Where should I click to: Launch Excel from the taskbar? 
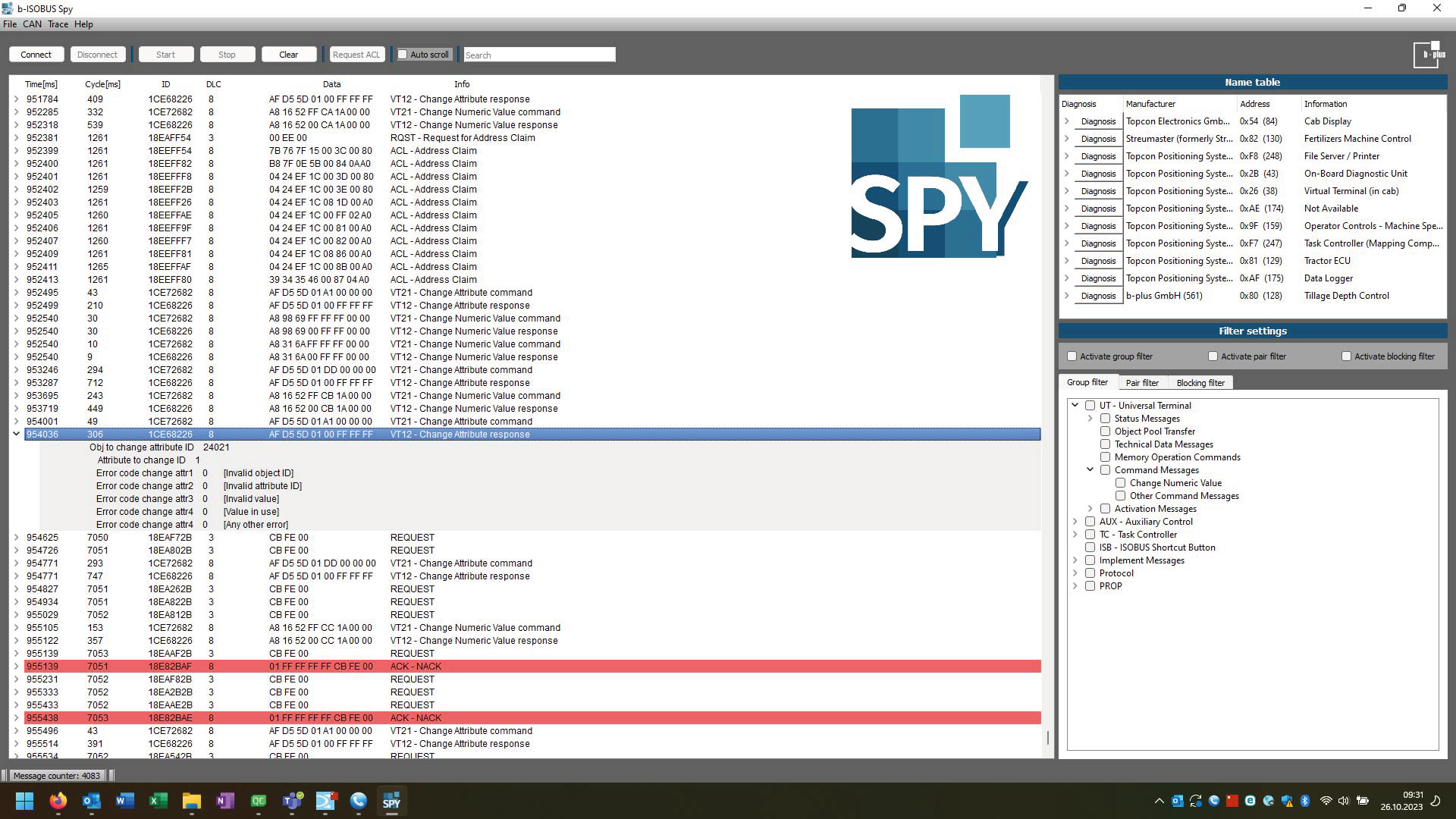pos(158,801)
